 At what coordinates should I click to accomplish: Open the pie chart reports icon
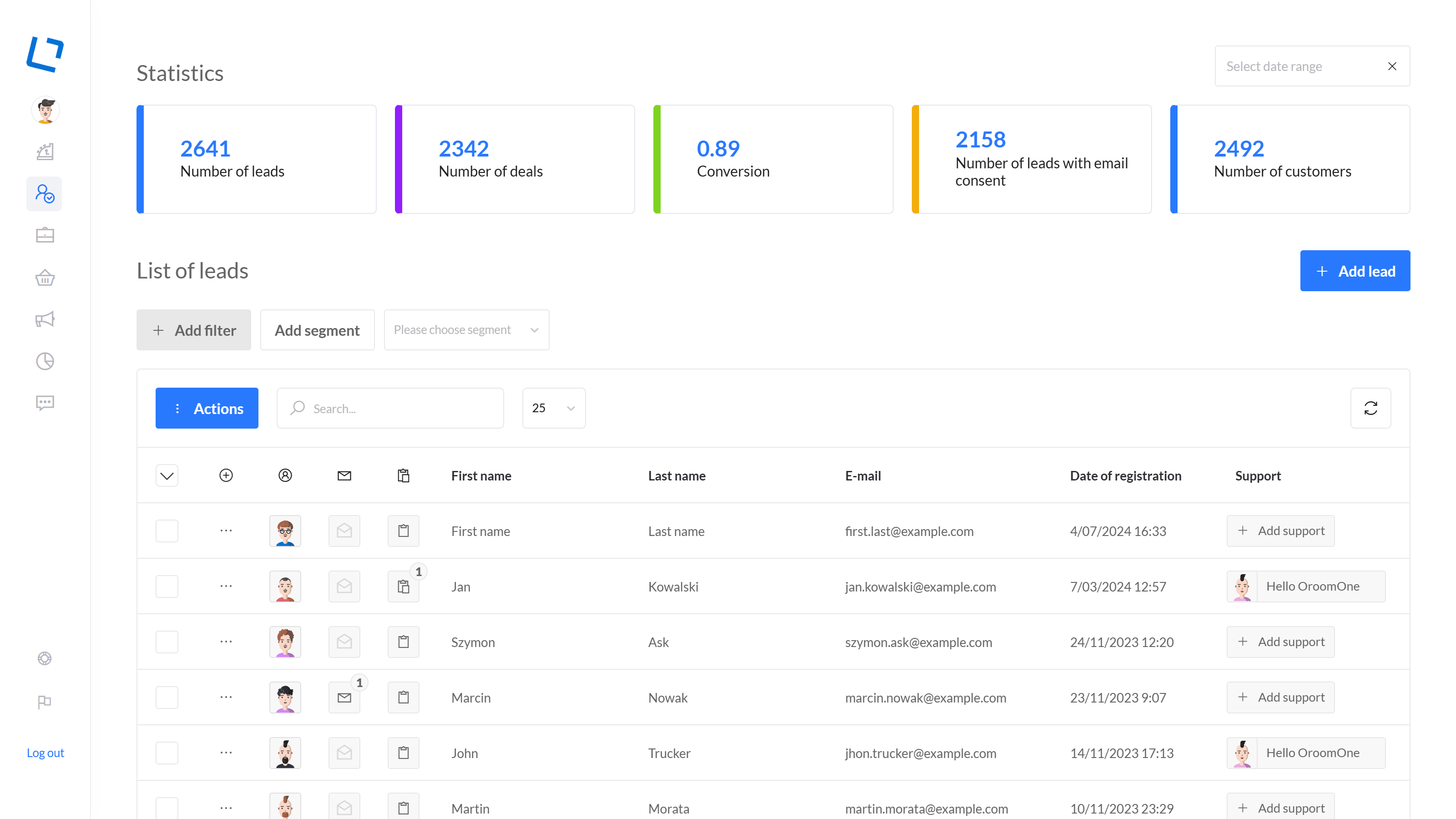(x=45, y=361)
